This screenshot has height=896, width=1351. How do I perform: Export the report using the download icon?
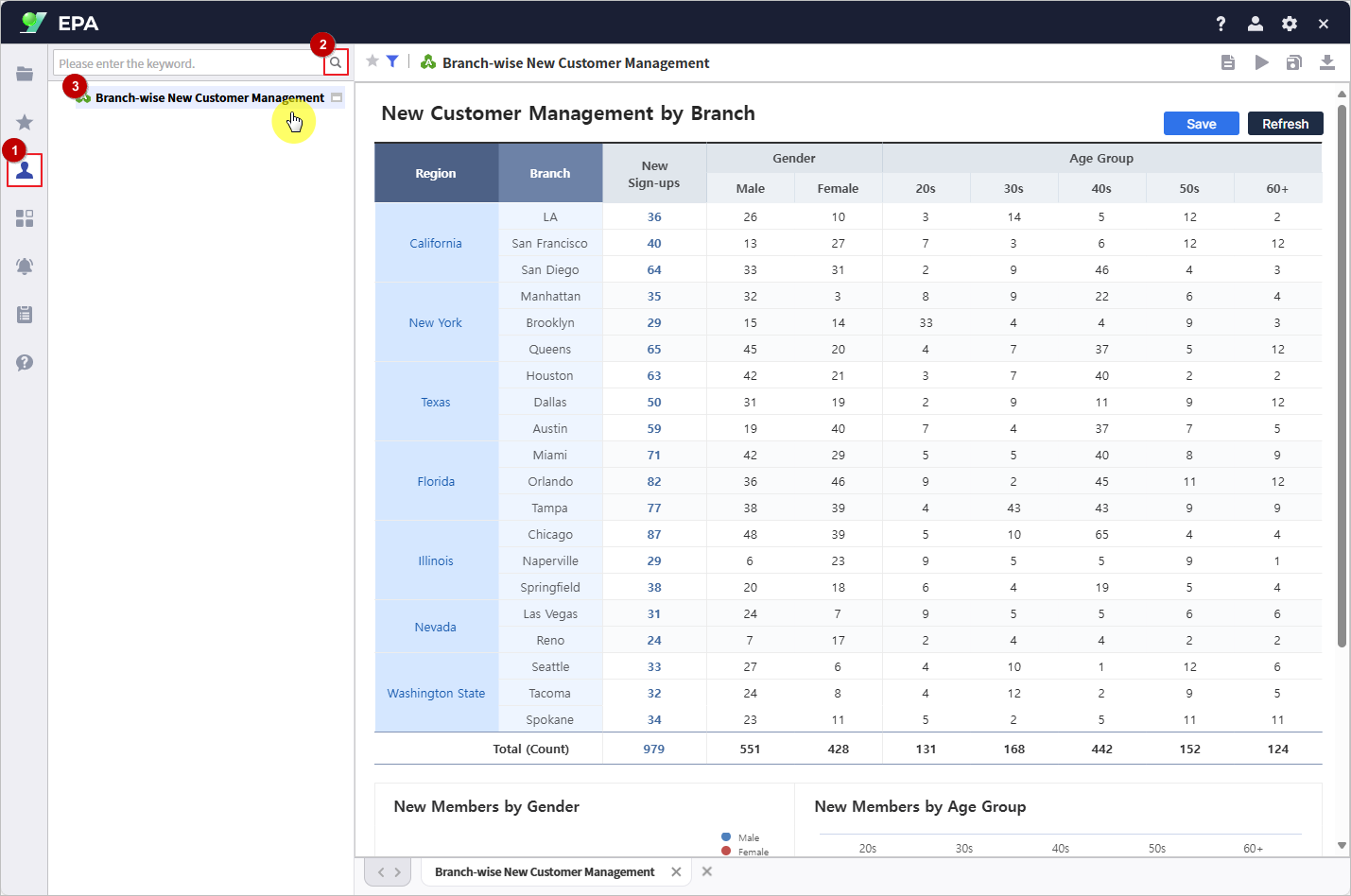pyautogui.click(x=1327, y=61)
